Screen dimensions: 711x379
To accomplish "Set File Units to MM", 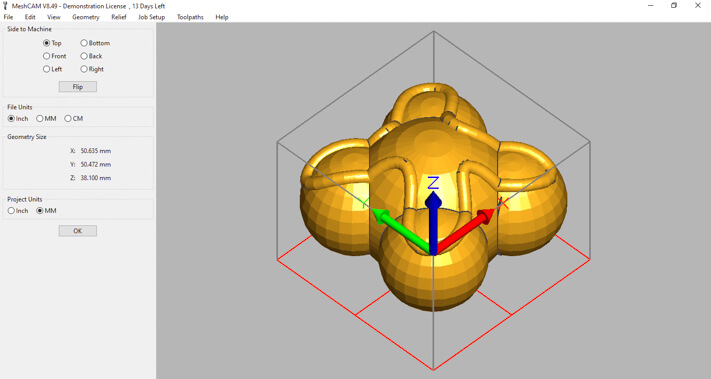I will point(46,119).
